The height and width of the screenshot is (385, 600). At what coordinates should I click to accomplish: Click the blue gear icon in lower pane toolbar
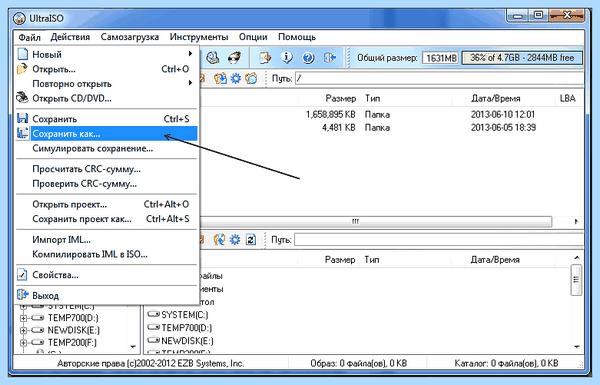(235, 240)
